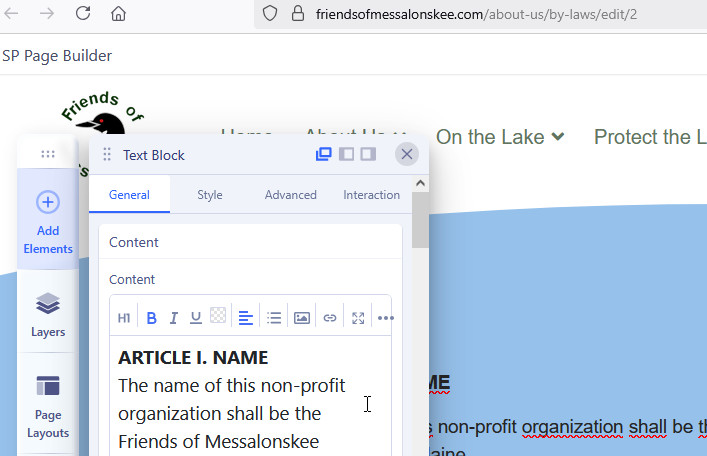Open the On the Lake menu
707x456 pixels.
pyautogui.click(x=500, y=137)
